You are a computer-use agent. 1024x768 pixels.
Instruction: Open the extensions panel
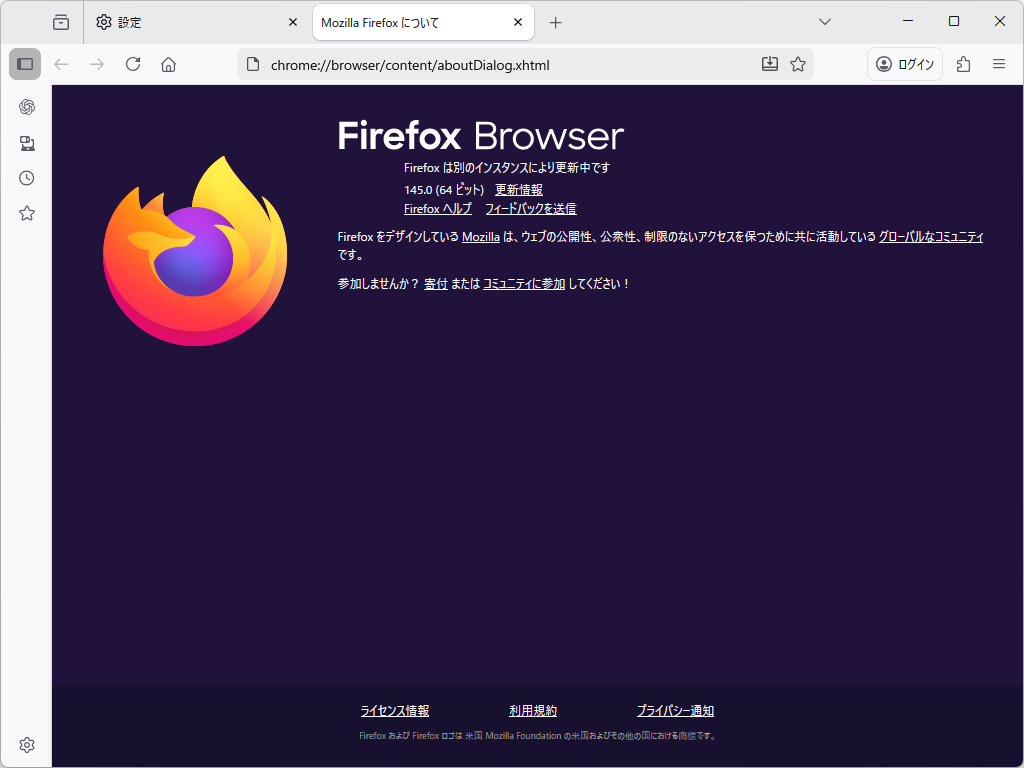(962, 63)
